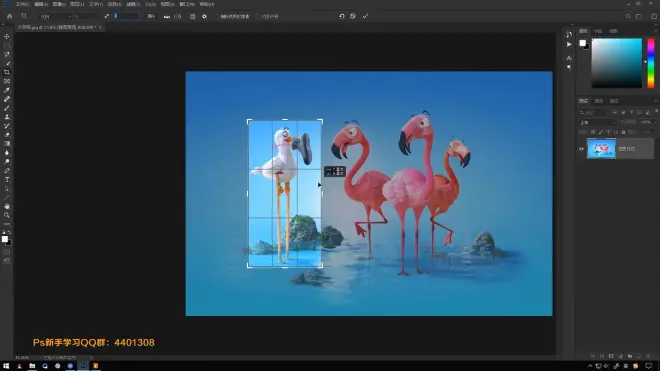Image resolution: width=660 pixels, height=371 pixels.
Task: Select the Dodge tool
Action: pos(7,162)
